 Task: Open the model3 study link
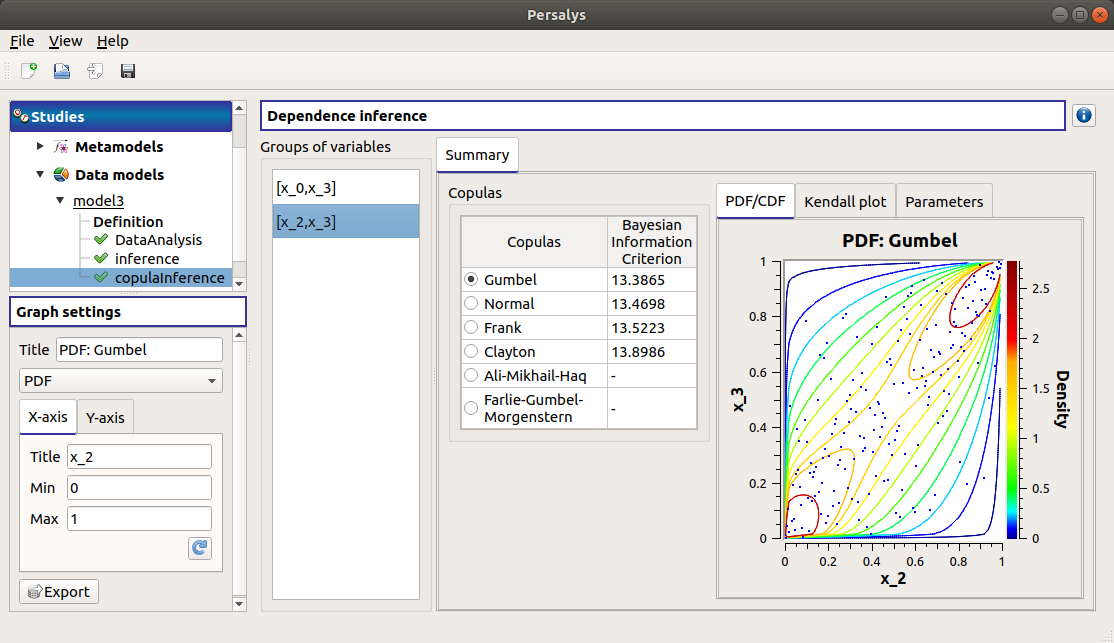point(98,199)
